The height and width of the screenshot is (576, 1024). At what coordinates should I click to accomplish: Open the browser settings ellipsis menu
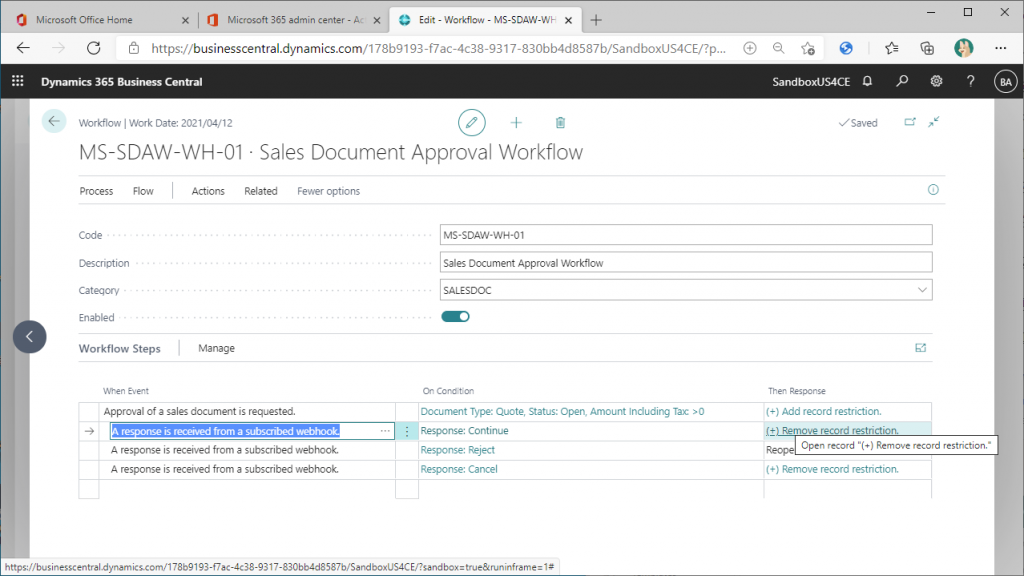click(x=1000, y=48)
